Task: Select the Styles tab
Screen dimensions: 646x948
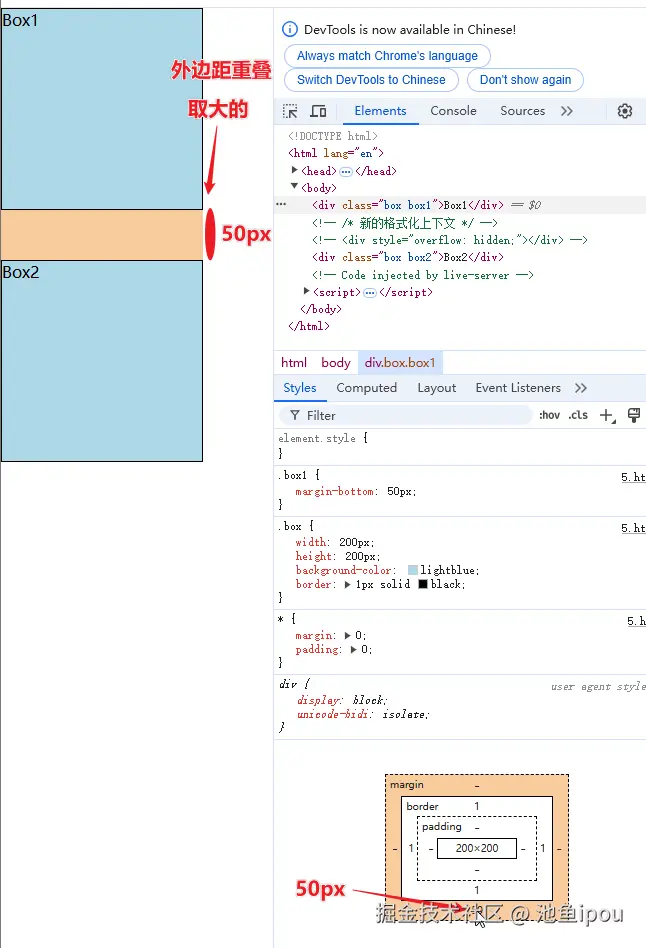Action: click(x=300, y=388)
